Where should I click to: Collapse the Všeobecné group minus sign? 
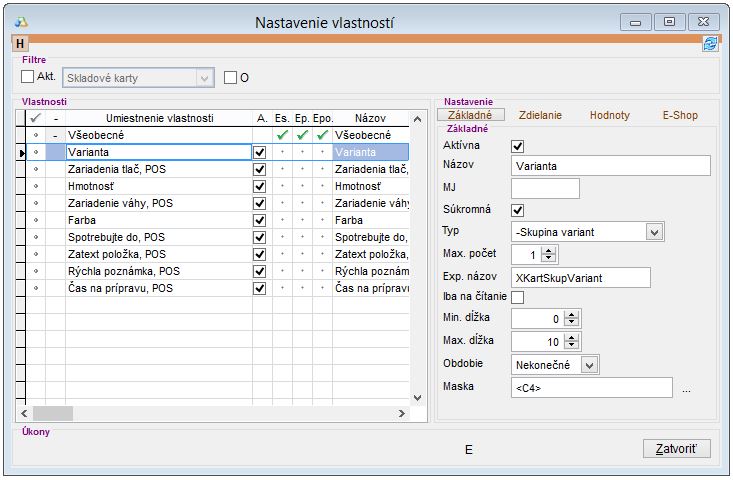point(56,134)
